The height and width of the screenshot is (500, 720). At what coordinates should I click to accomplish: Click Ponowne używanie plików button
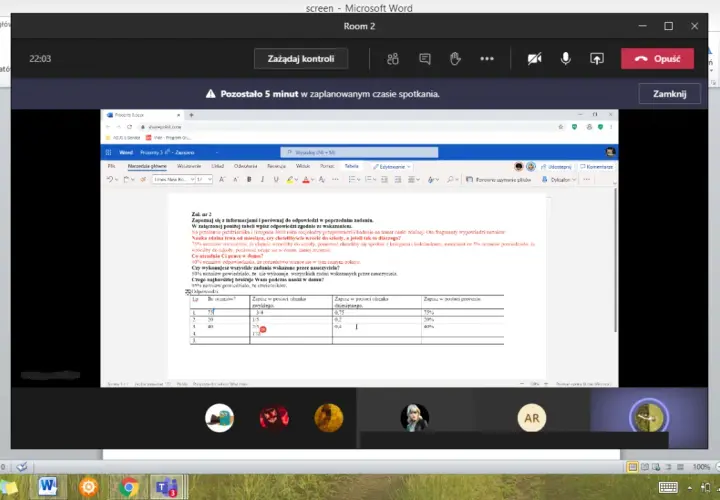point(499,180)
